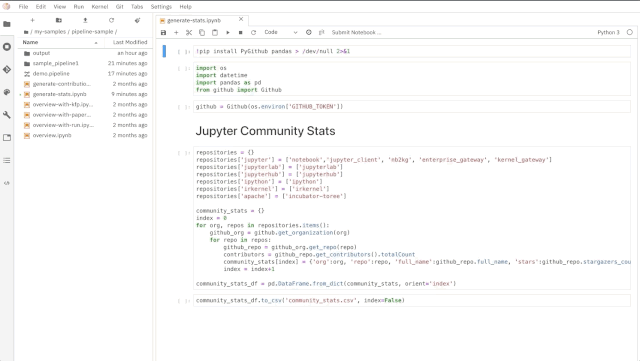The width and height of the screenshot is (640, 361).
Task: Open the View menu
Action: coord(60,7)
